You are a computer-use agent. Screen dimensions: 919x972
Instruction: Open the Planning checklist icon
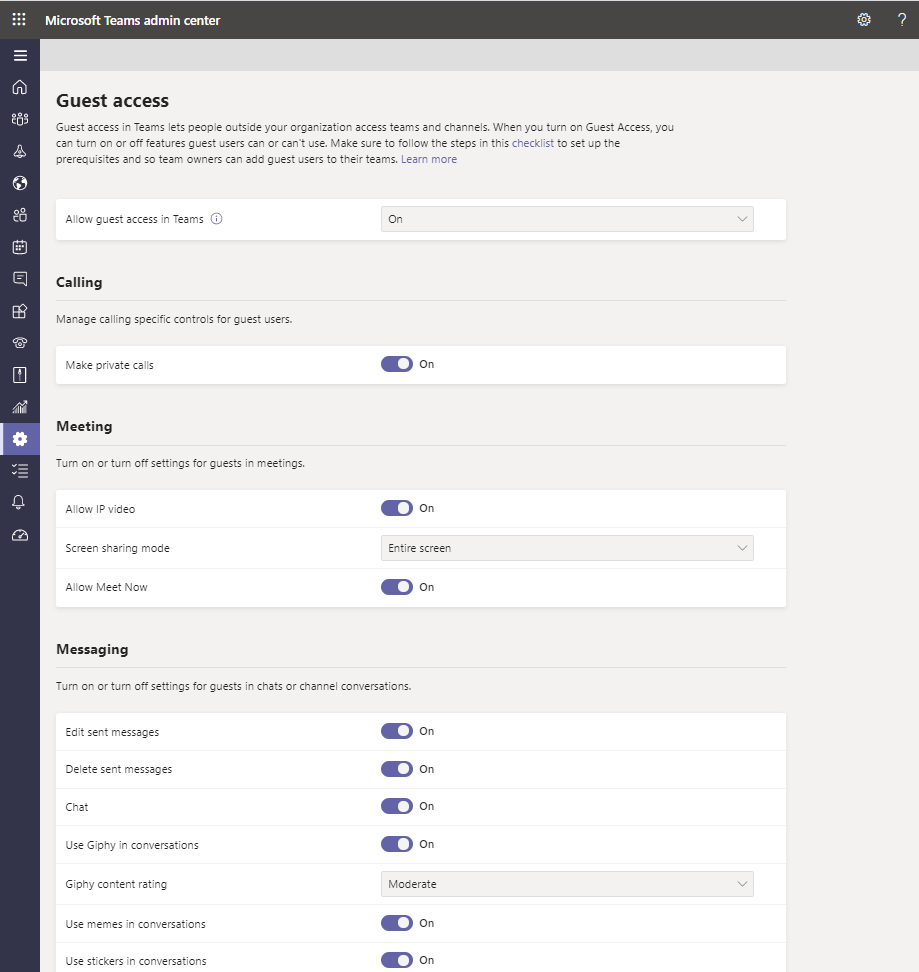click(x=20, y=471)
